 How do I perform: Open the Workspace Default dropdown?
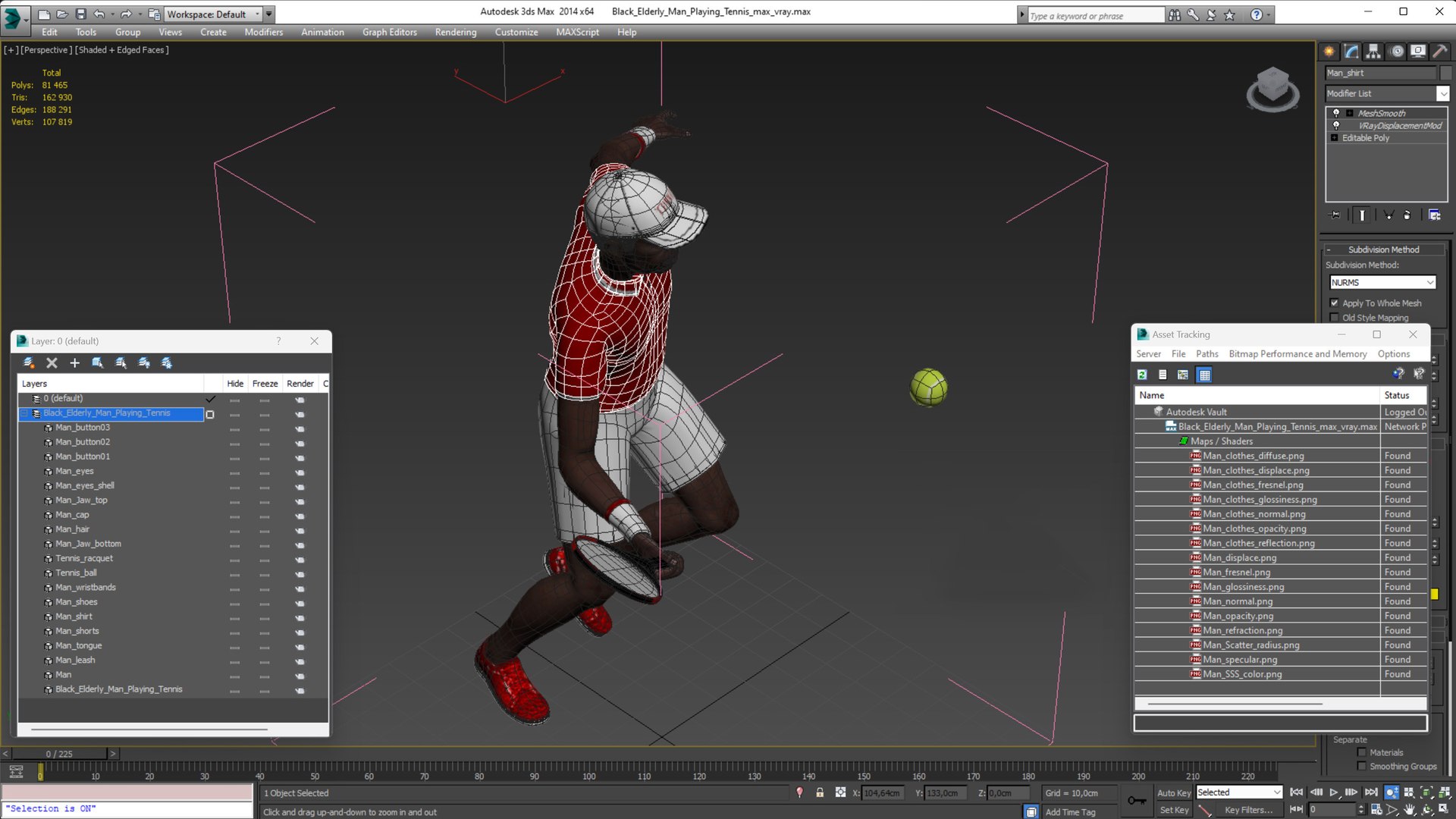pyautogui.click(x=212, y=14)
